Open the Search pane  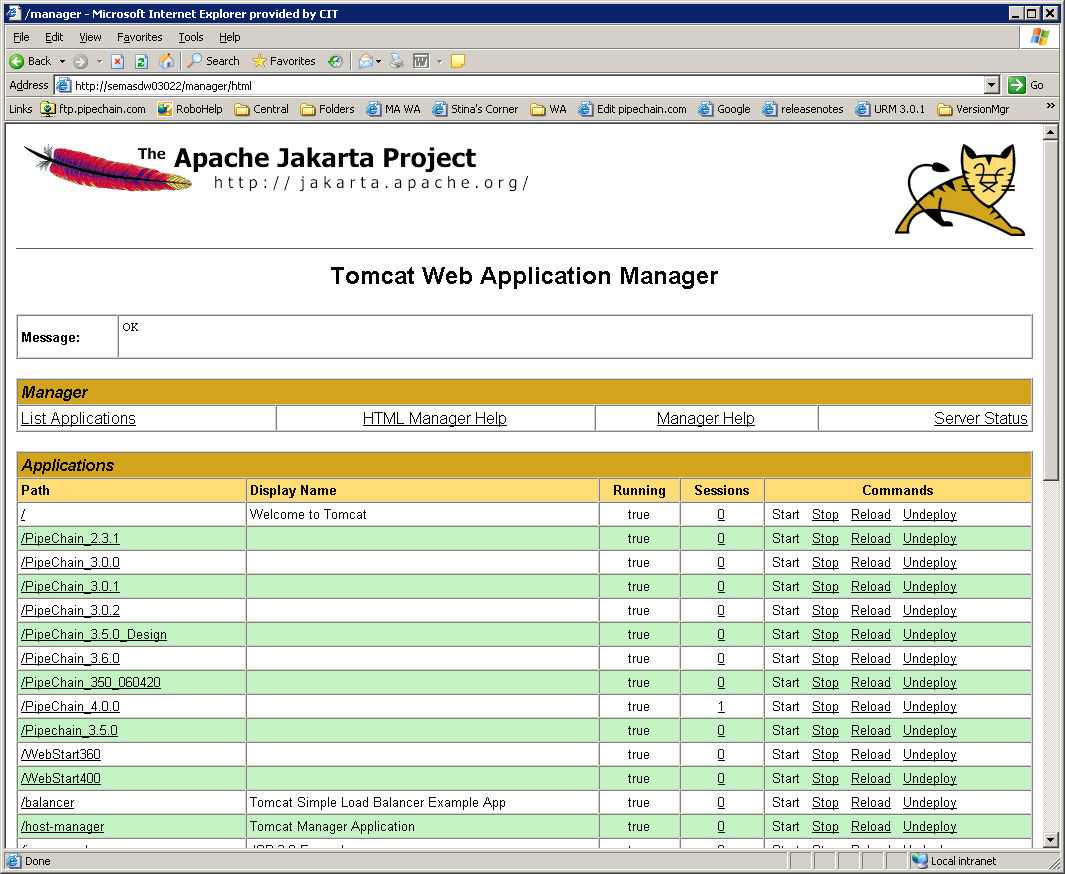tap(214, 61)
